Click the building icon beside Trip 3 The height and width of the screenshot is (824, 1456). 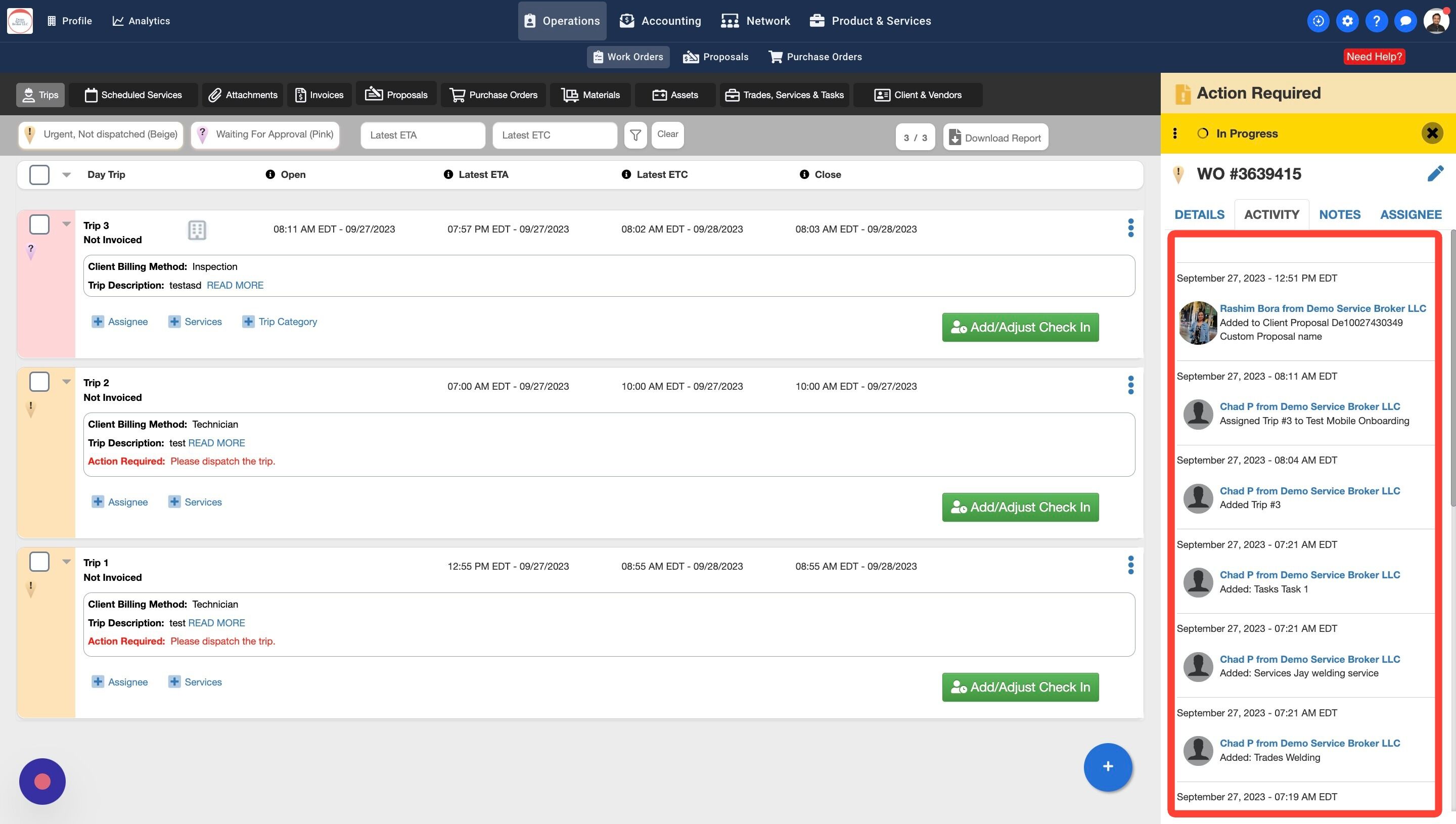196,230
